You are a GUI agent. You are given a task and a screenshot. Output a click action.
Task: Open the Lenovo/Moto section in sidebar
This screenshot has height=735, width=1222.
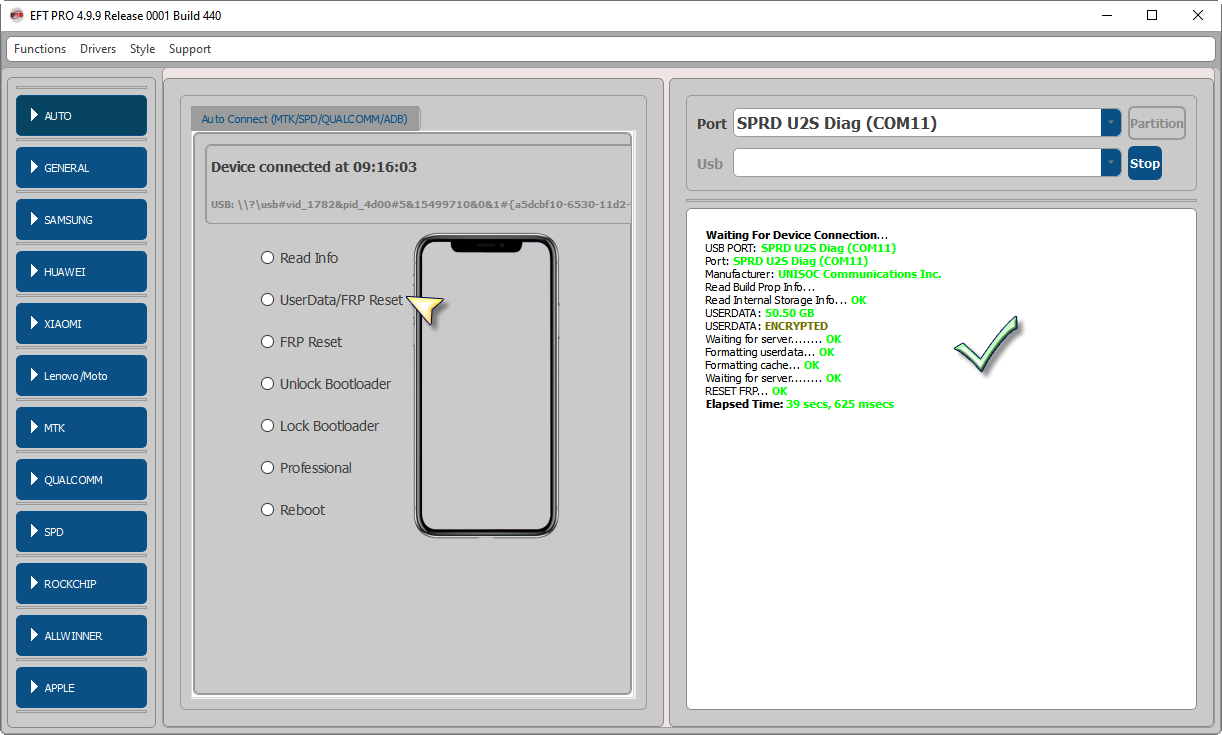coord(81,376)
